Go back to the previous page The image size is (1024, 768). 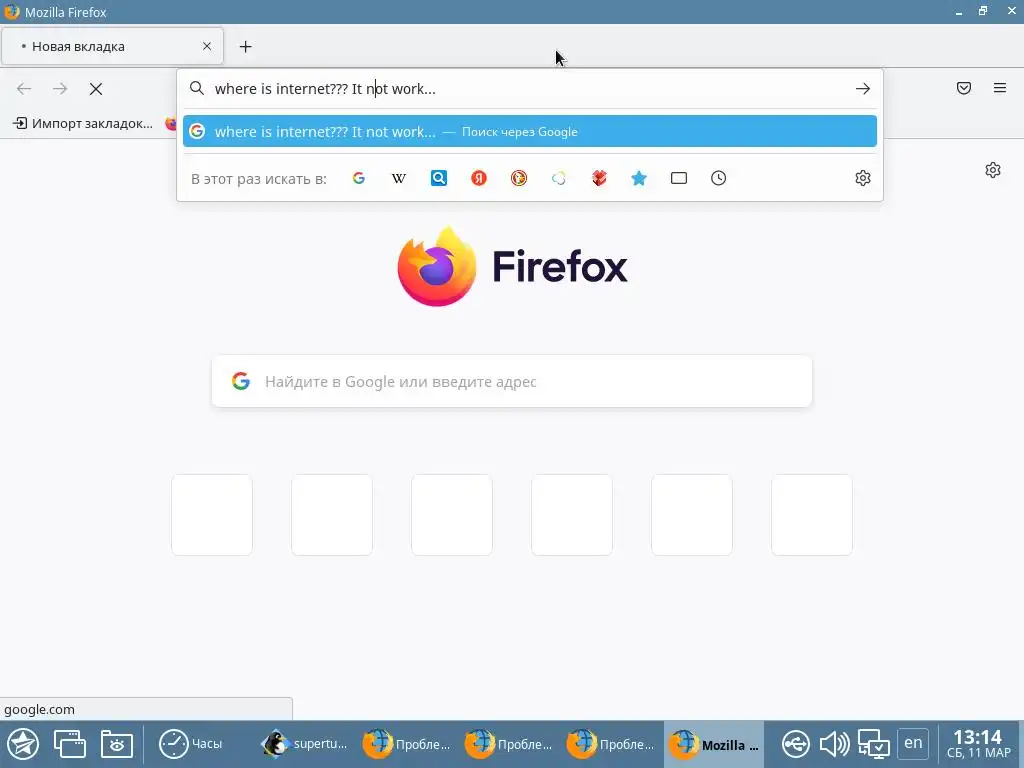point(24,89)
